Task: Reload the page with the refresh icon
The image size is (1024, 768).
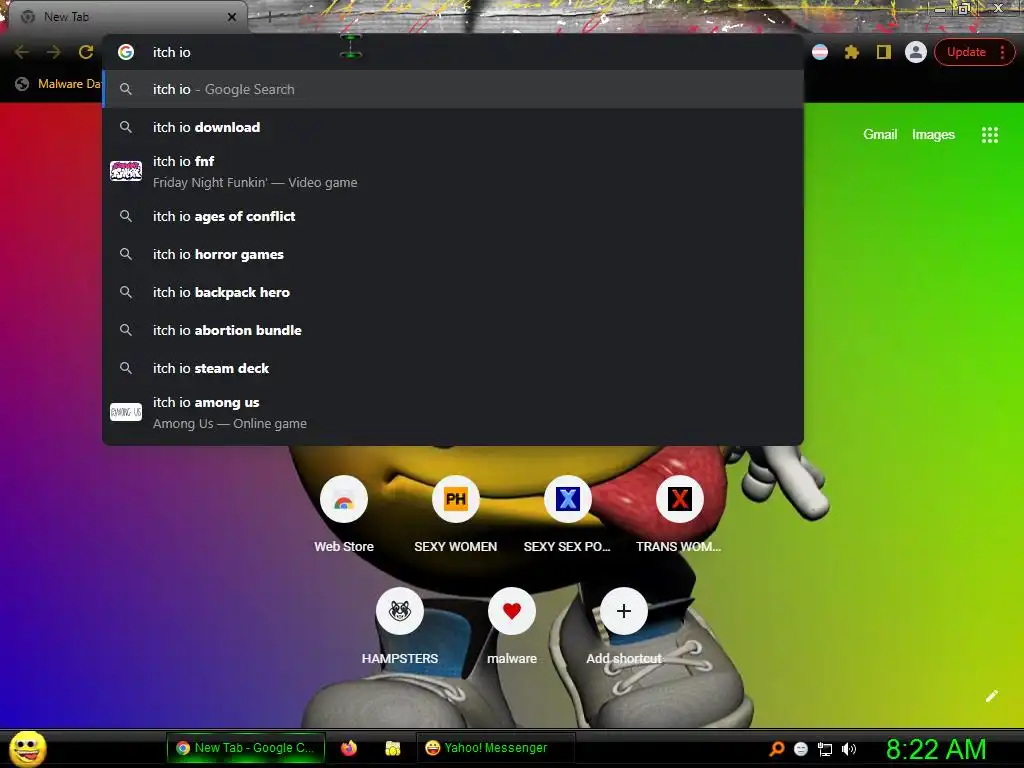Action: (86, 52)
